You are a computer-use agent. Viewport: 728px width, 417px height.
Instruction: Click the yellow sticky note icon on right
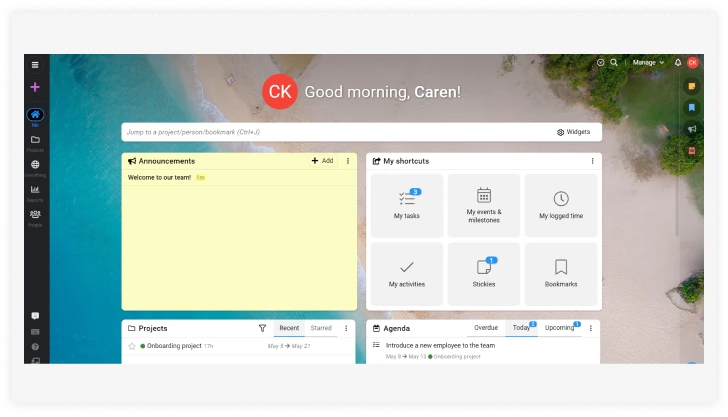(x=691, y=87)
